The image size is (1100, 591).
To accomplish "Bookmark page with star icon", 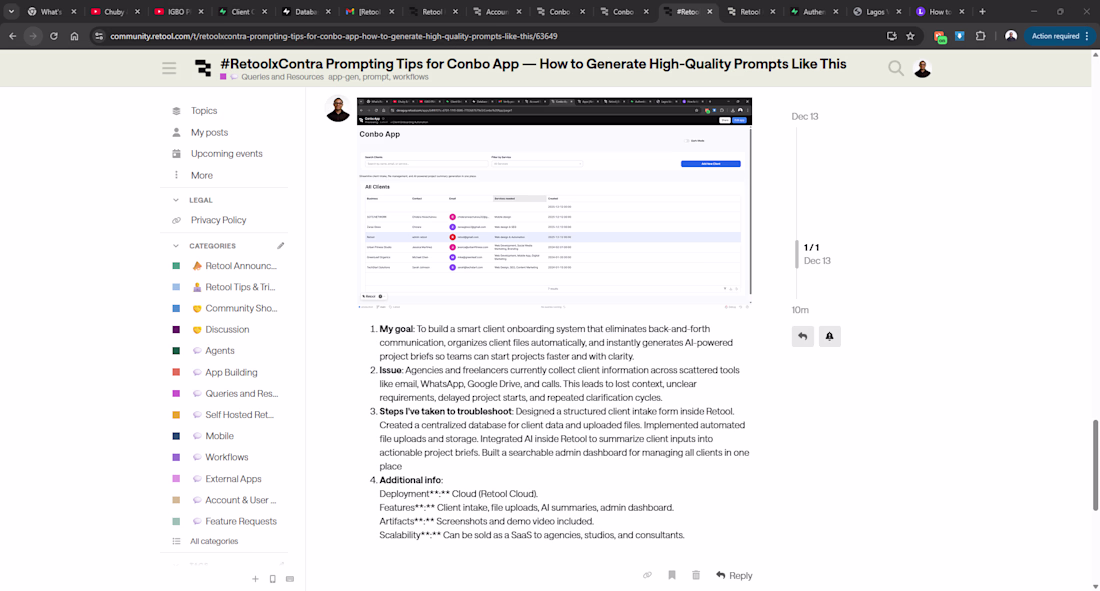I will (x=911, y=36).
